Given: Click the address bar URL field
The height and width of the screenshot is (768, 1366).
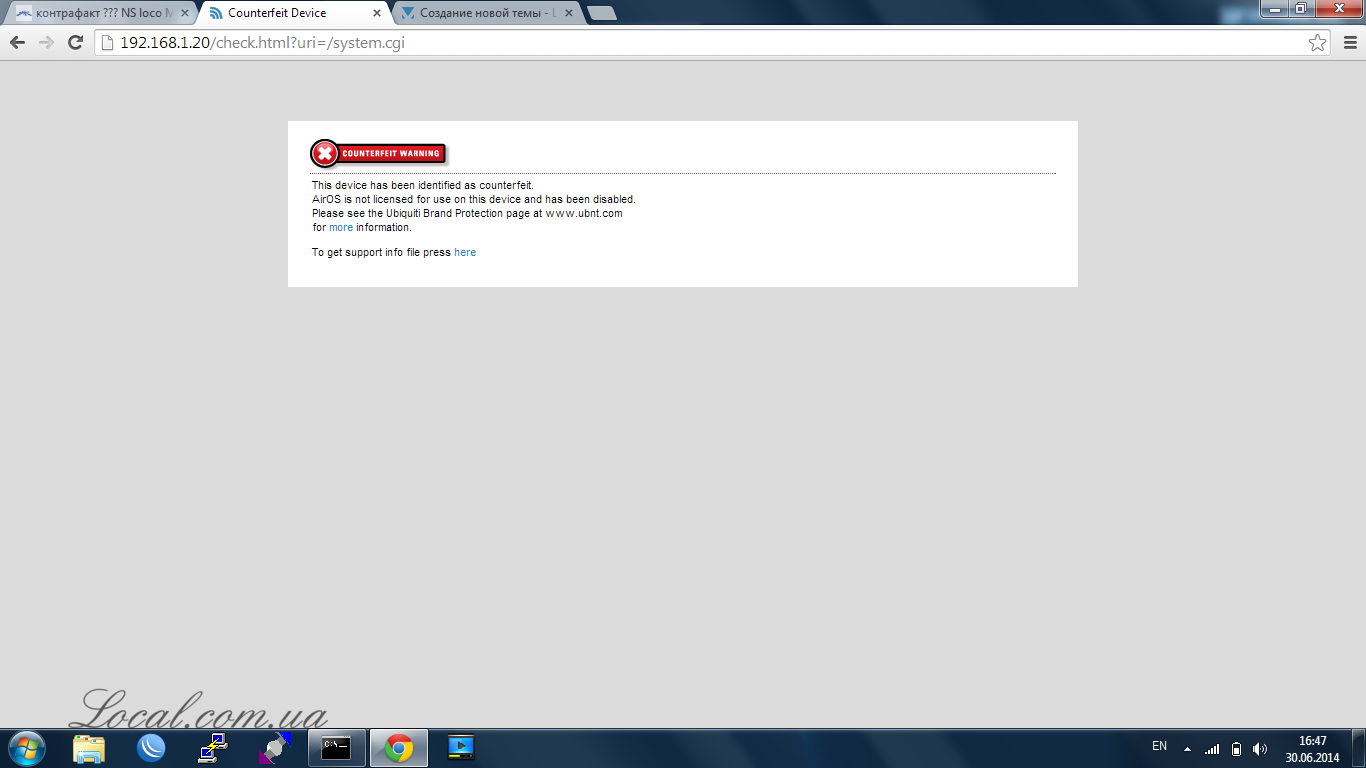Looking at the screenshot, I should coord(712,42).
